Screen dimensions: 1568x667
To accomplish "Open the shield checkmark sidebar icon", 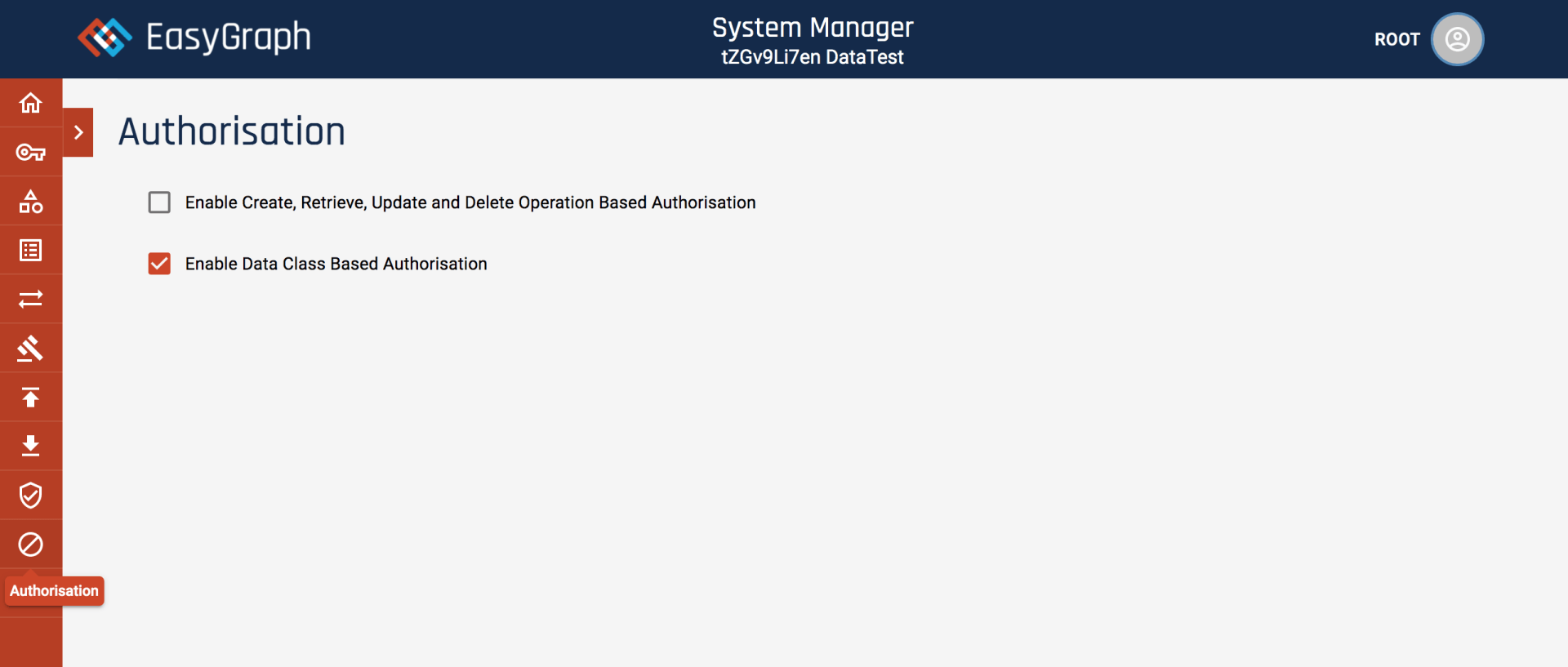I will coord(30,495).
